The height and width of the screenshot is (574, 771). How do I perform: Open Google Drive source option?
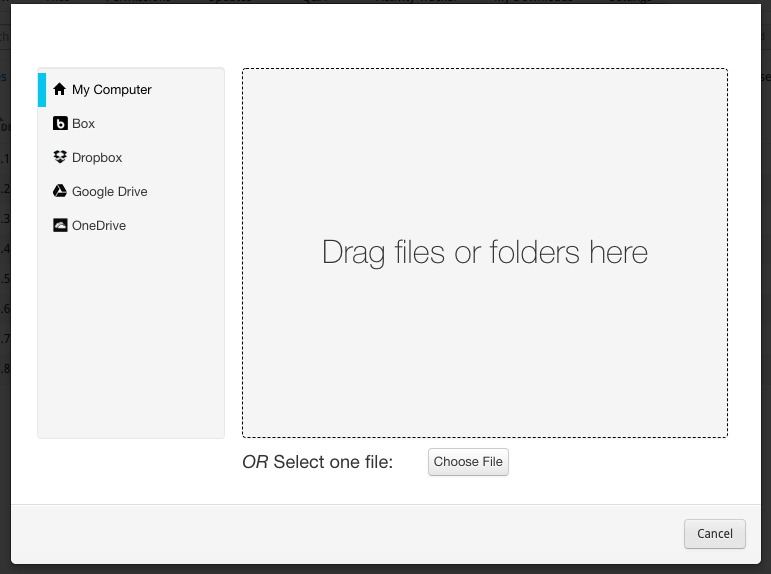tap(131, 191)
